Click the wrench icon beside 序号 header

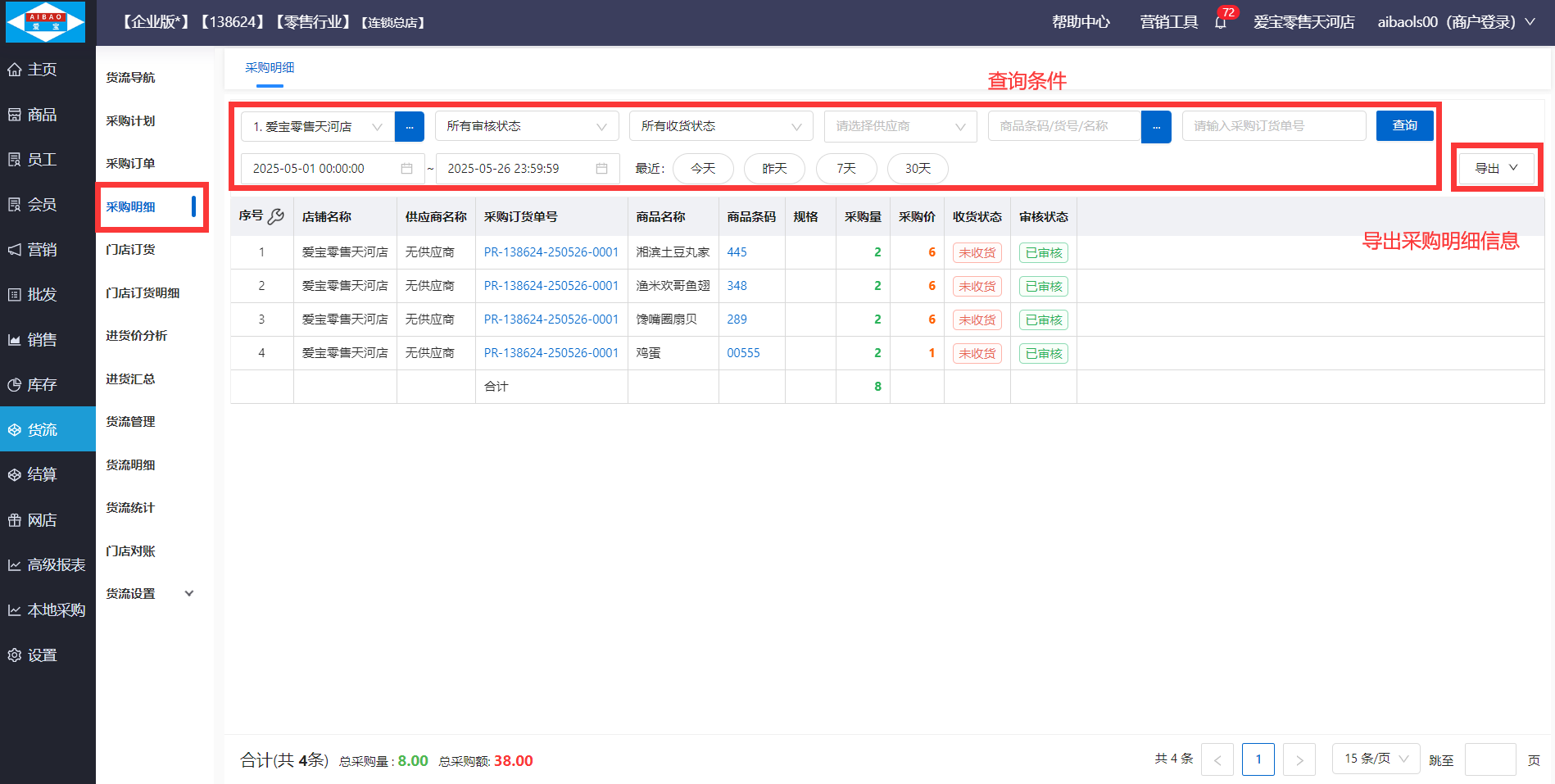click(276, 216)
